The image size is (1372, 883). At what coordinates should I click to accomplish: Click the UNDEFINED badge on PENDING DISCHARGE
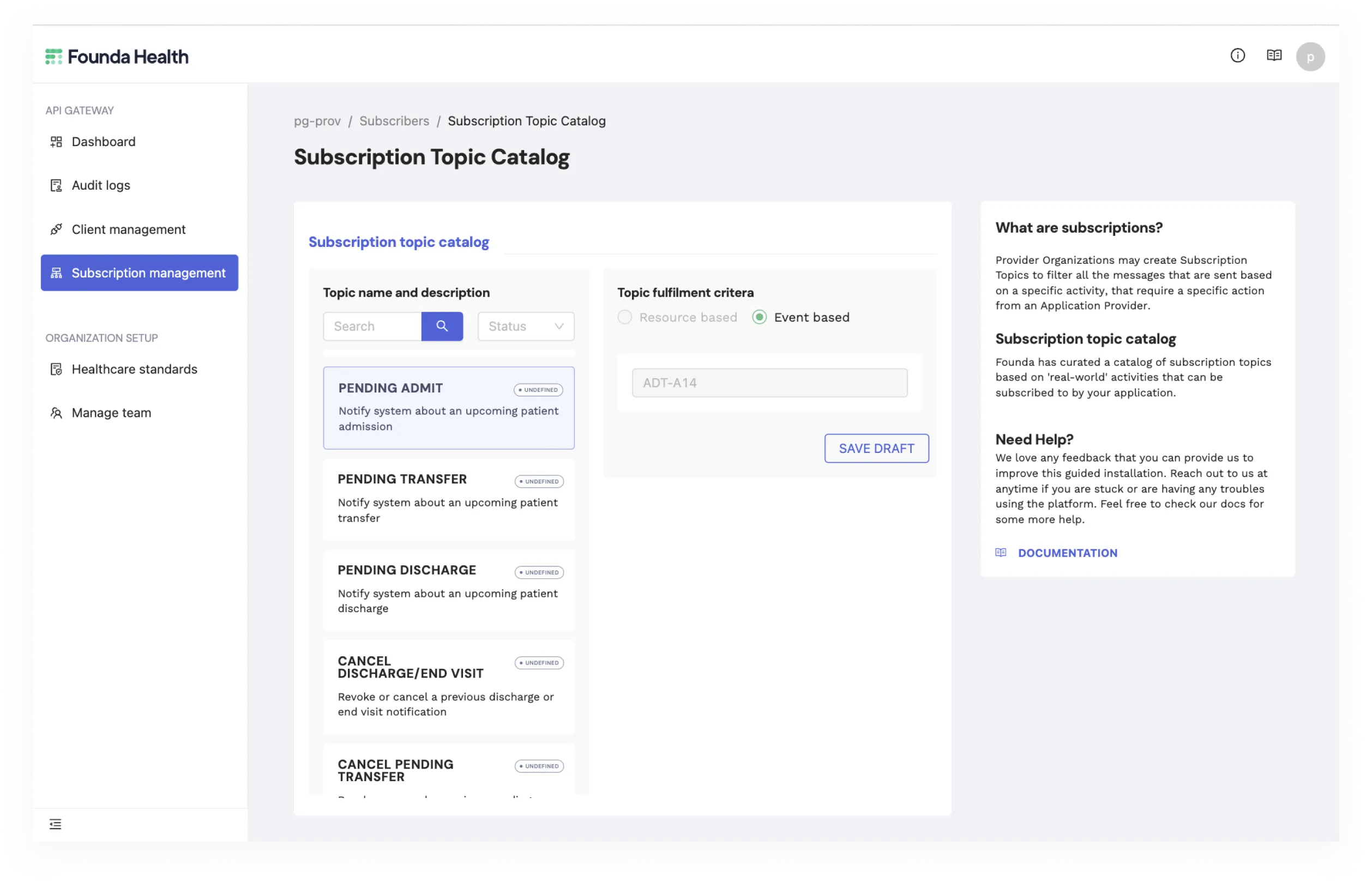[x=539, y=572]
